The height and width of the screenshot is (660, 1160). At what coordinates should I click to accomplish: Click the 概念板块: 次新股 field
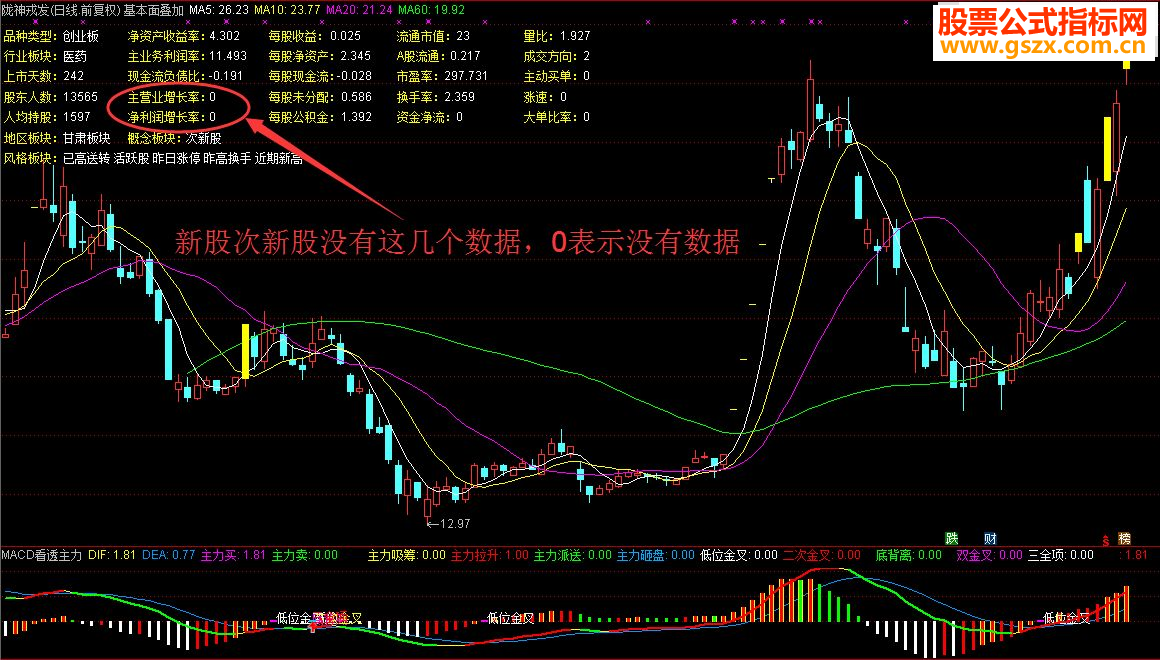175,138
